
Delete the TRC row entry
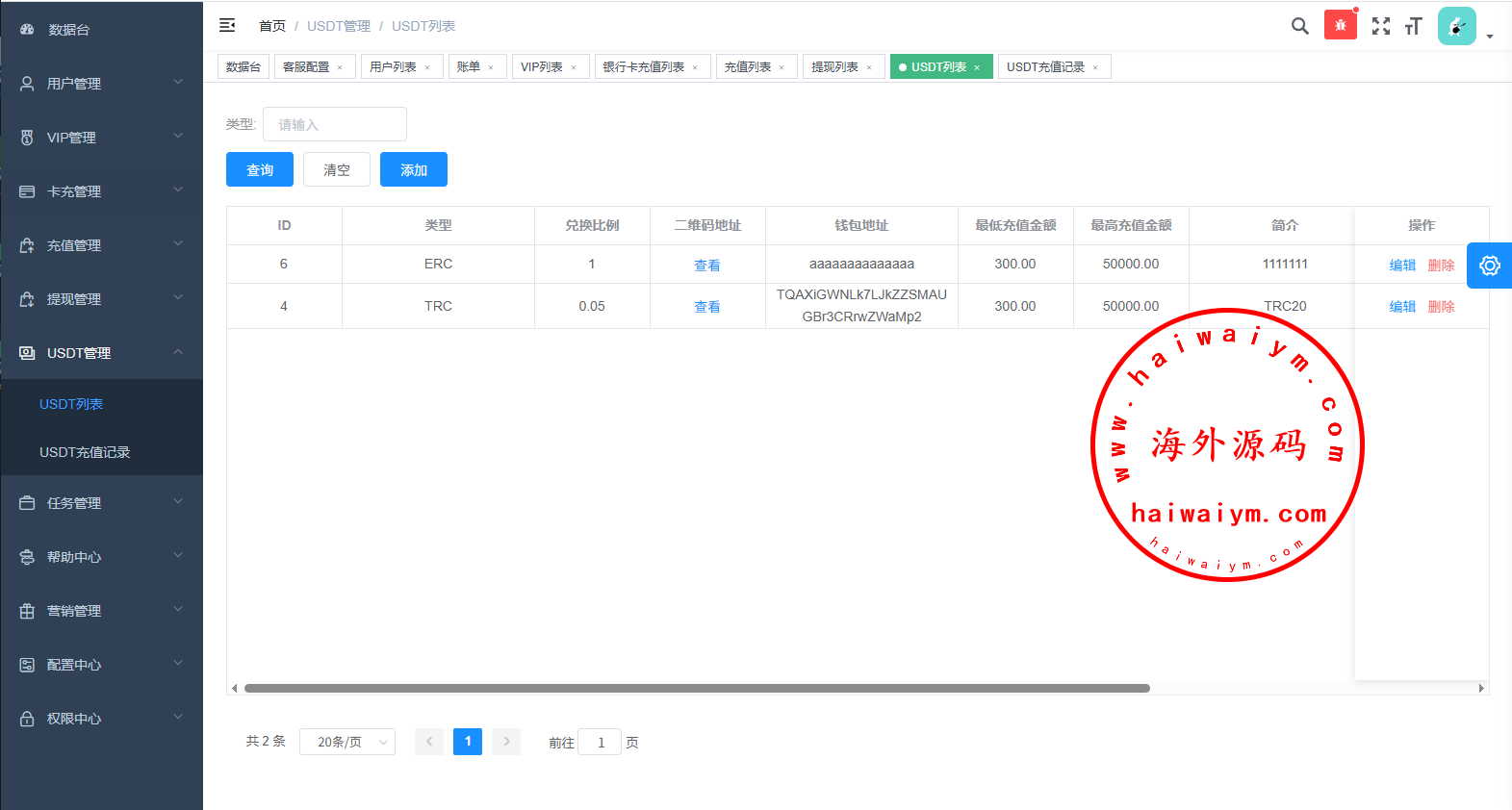1441,306
